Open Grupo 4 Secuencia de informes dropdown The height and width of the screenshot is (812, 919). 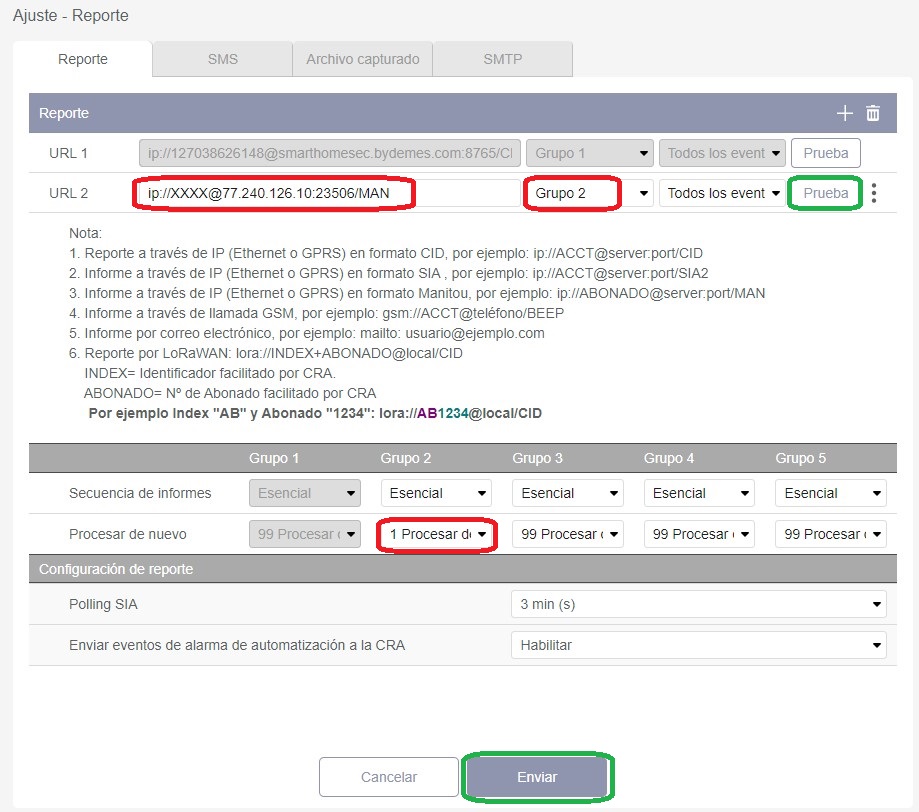pos(698,493)
